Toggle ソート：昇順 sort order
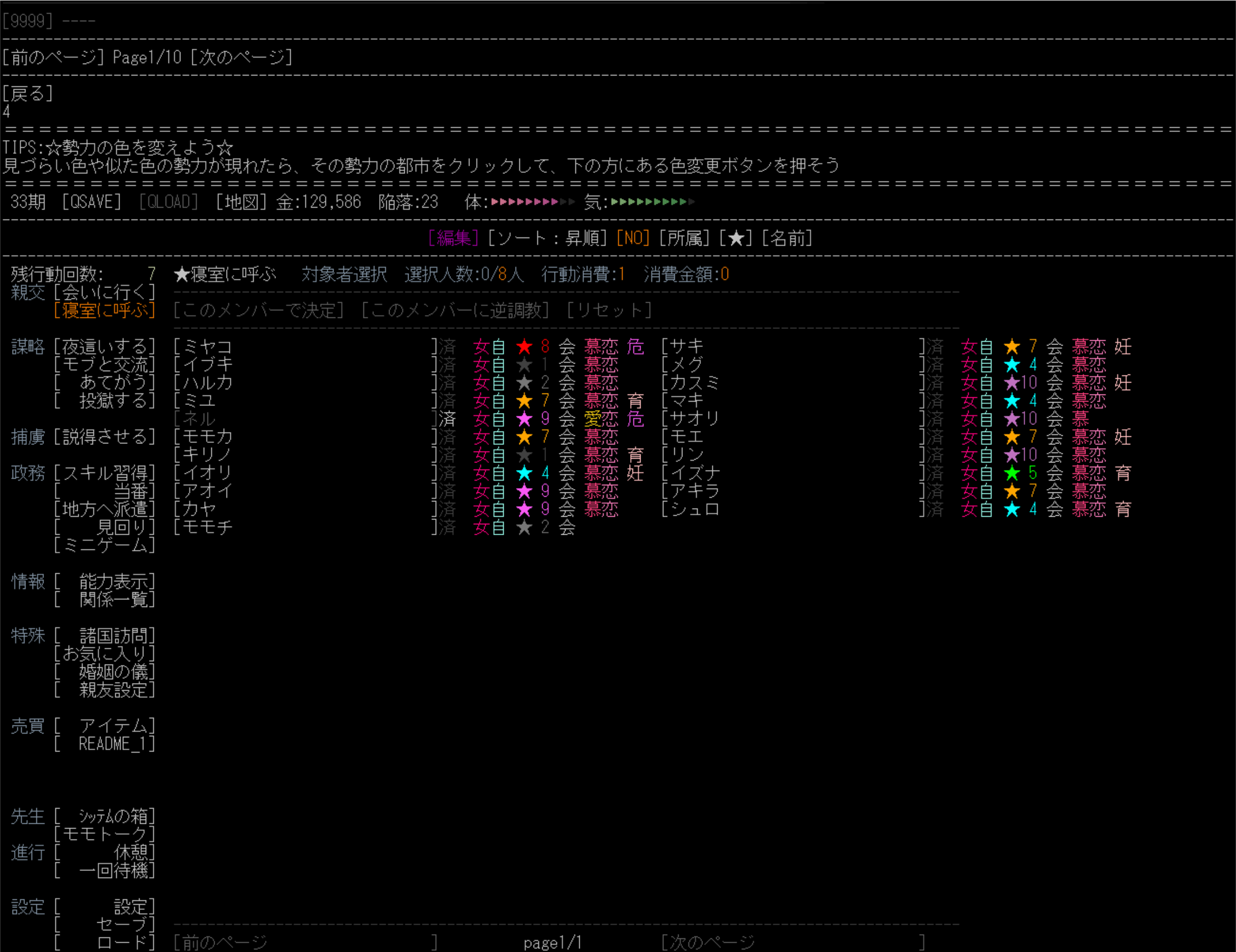1236x952 pixels. point(548,239)
